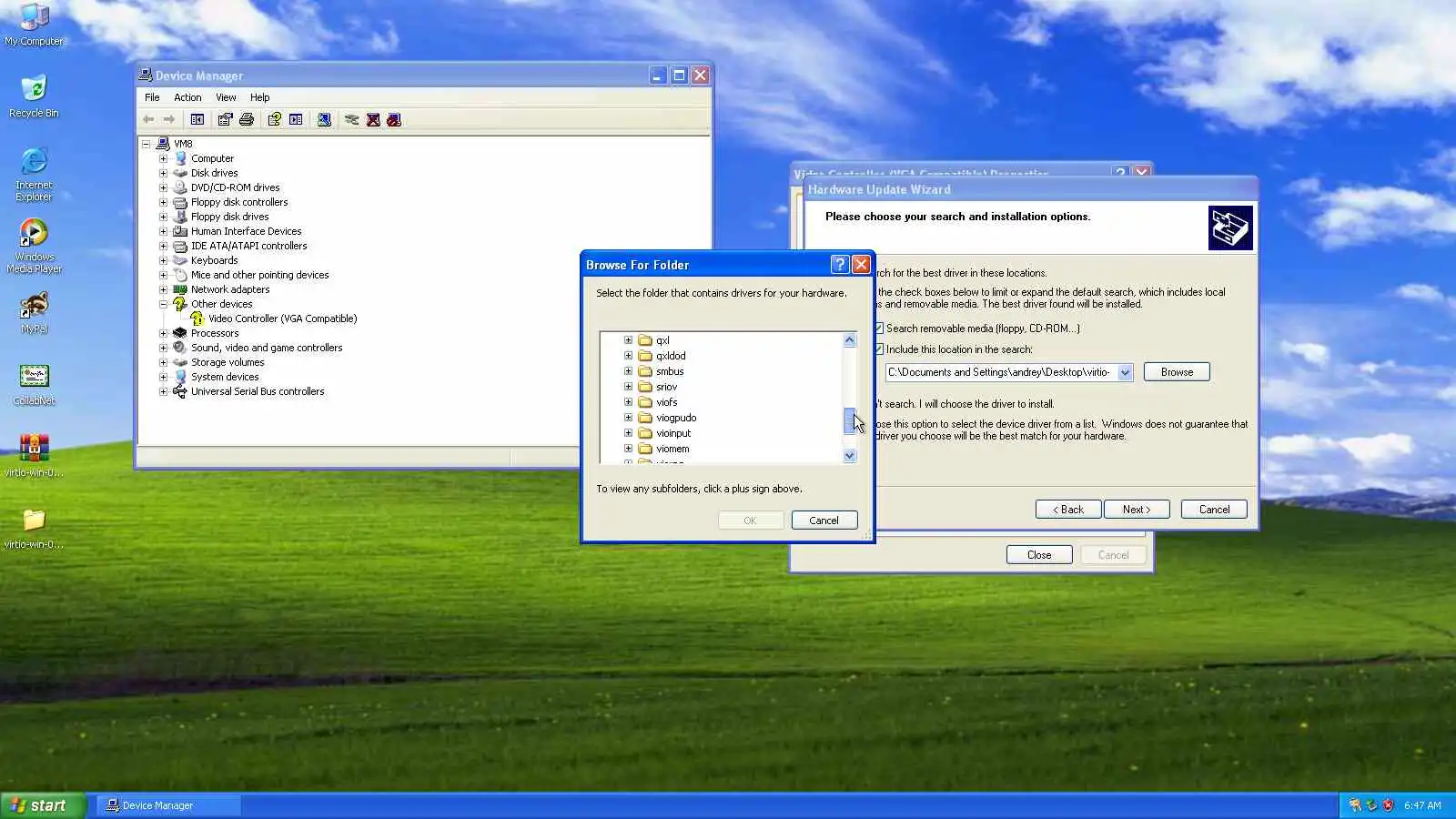
Task: Expand the Processors node
Action: click(163, 333)
